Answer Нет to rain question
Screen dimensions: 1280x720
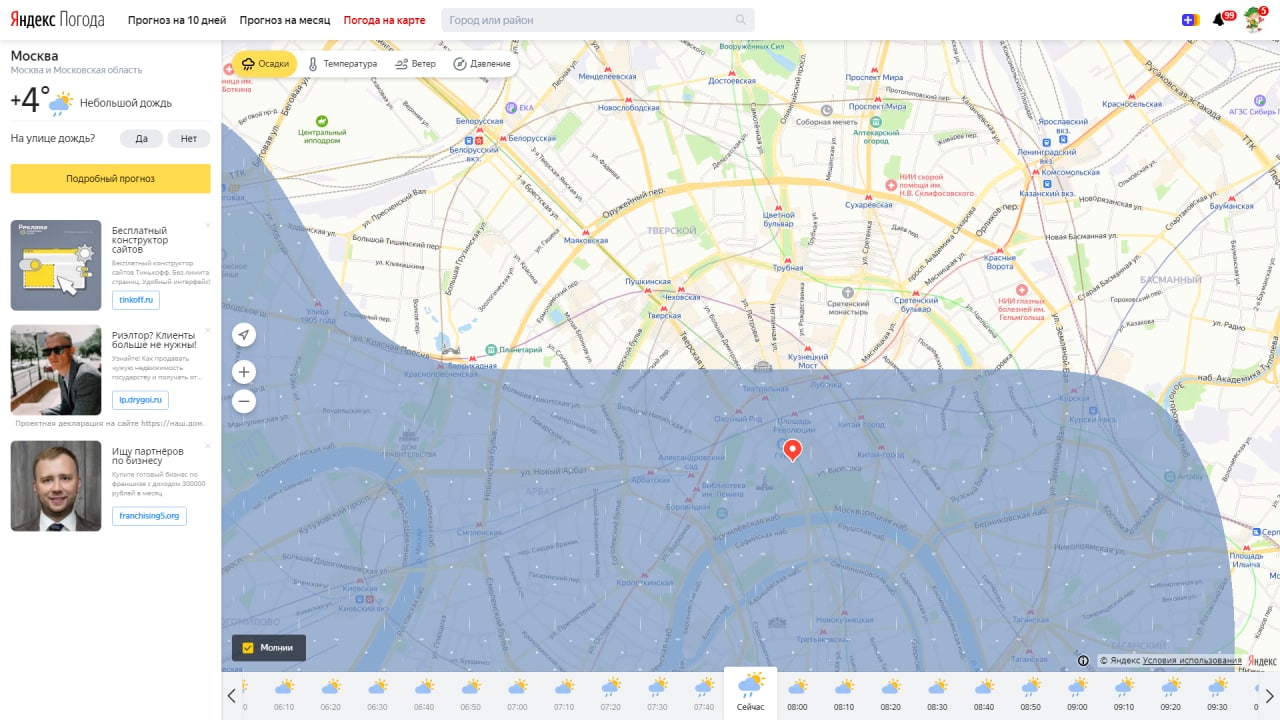(x=189, y=139)
